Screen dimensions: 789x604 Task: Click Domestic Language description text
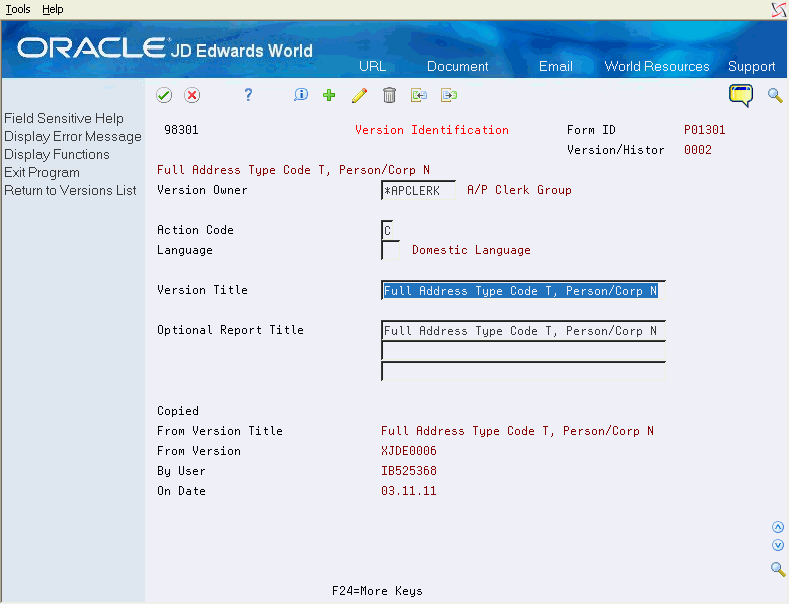point(471,250)
